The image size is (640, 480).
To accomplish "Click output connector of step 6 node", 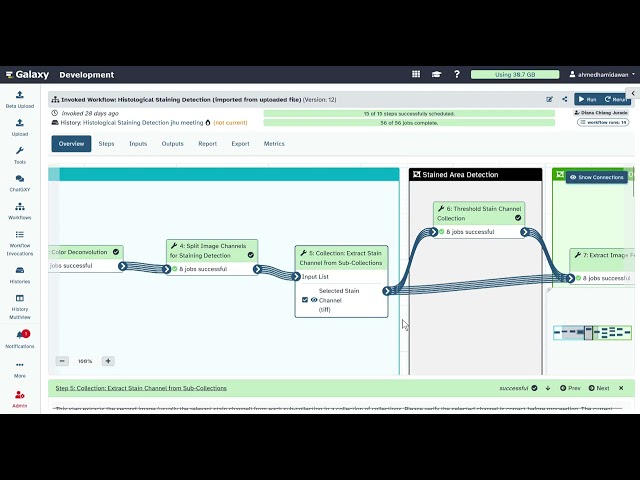I will pos(525,232).
